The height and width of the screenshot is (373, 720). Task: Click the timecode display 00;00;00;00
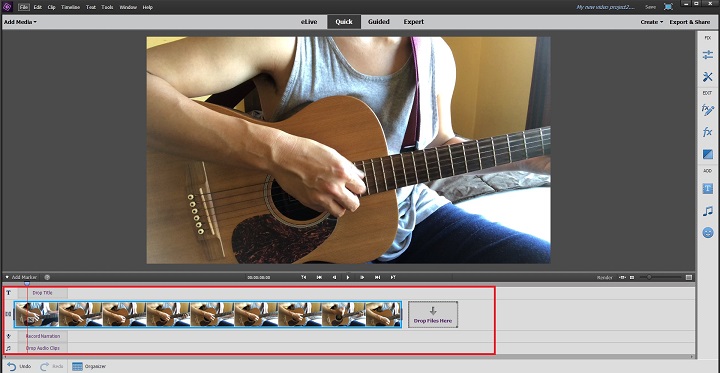[x=259, y=277]
